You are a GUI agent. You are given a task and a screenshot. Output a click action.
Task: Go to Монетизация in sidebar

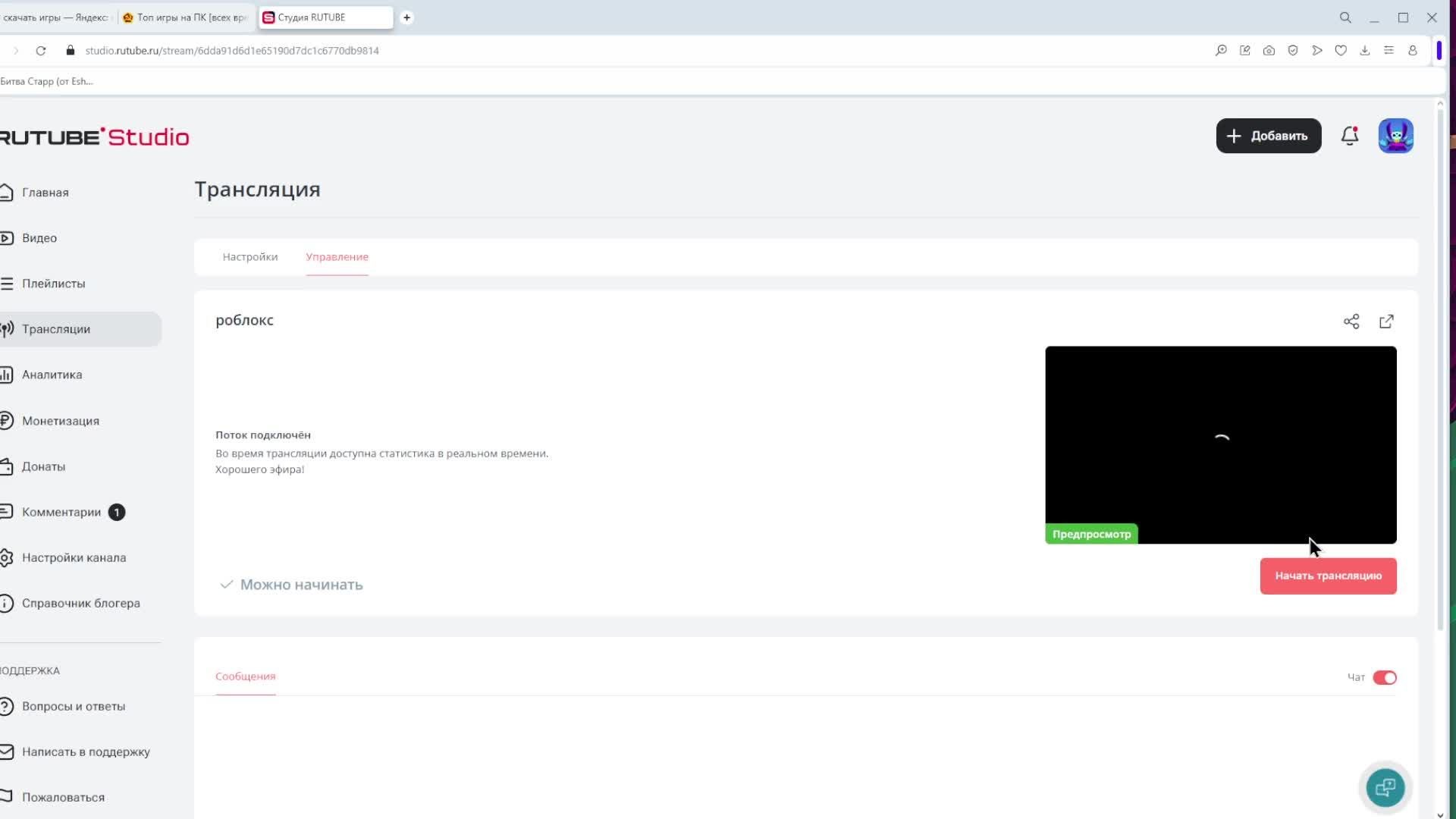pos(60,421)
